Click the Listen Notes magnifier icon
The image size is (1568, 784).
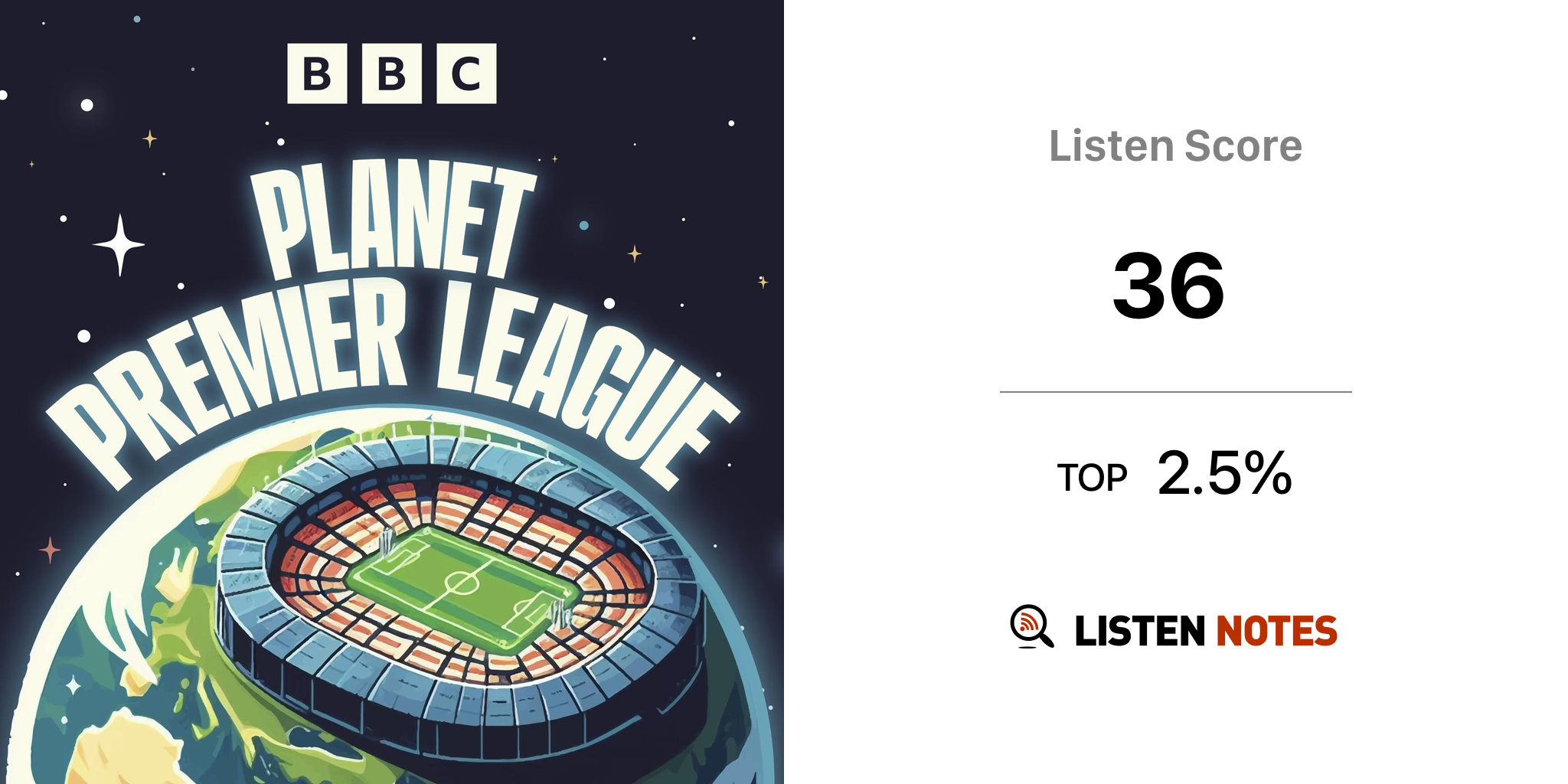1031,626
